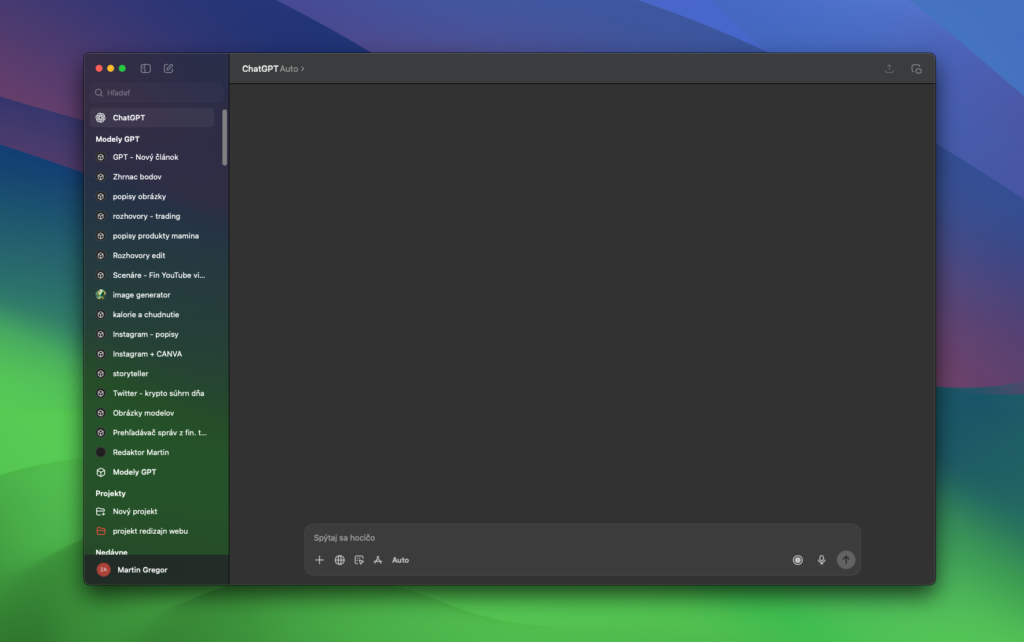The image size is (1024, 642).
Task: Open a new chat with the compose icon
Action: 168,68
